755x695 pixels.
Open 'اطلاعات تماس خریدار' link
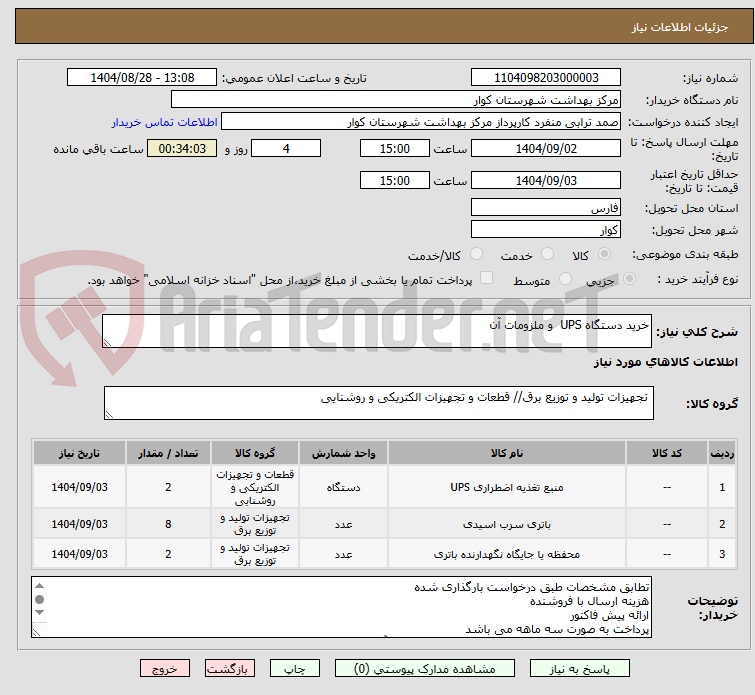pos(165,122)
